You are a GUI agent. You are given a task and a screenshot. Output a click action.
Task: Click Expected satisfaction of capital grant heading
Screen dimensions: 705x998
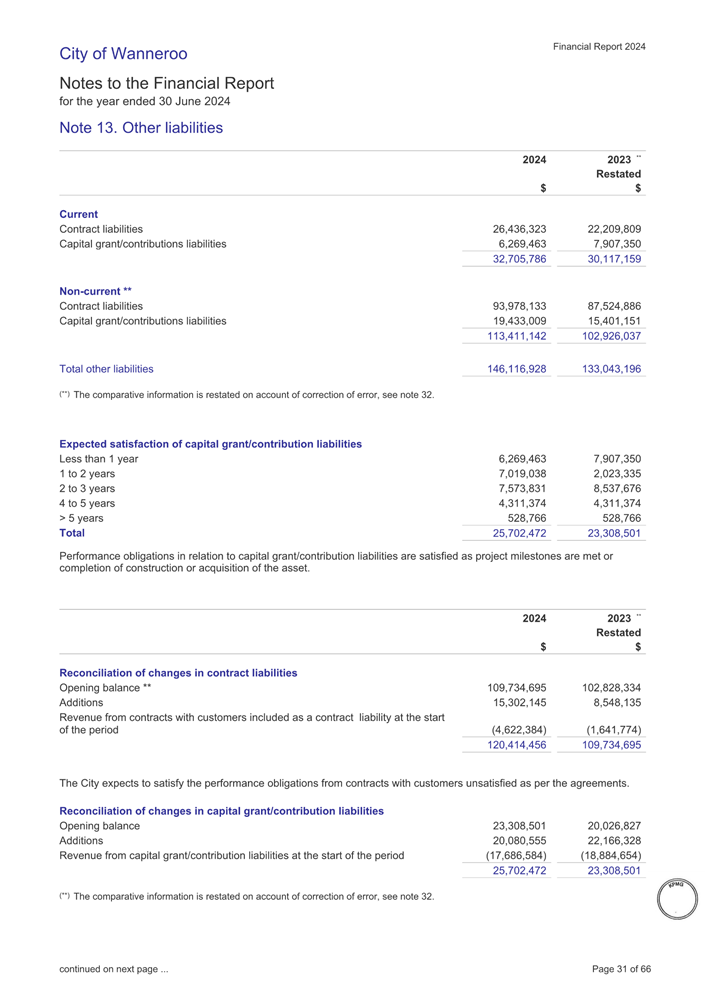pyautogui.click(x=211, y=443)
